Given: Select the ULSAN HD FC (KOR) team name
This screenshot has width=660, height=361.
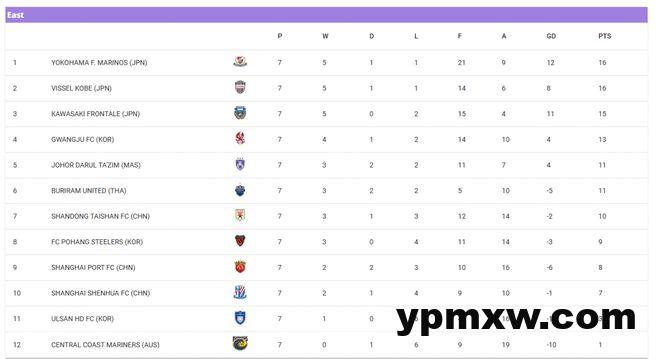Looking at the screenshot, I should point(82,319).
